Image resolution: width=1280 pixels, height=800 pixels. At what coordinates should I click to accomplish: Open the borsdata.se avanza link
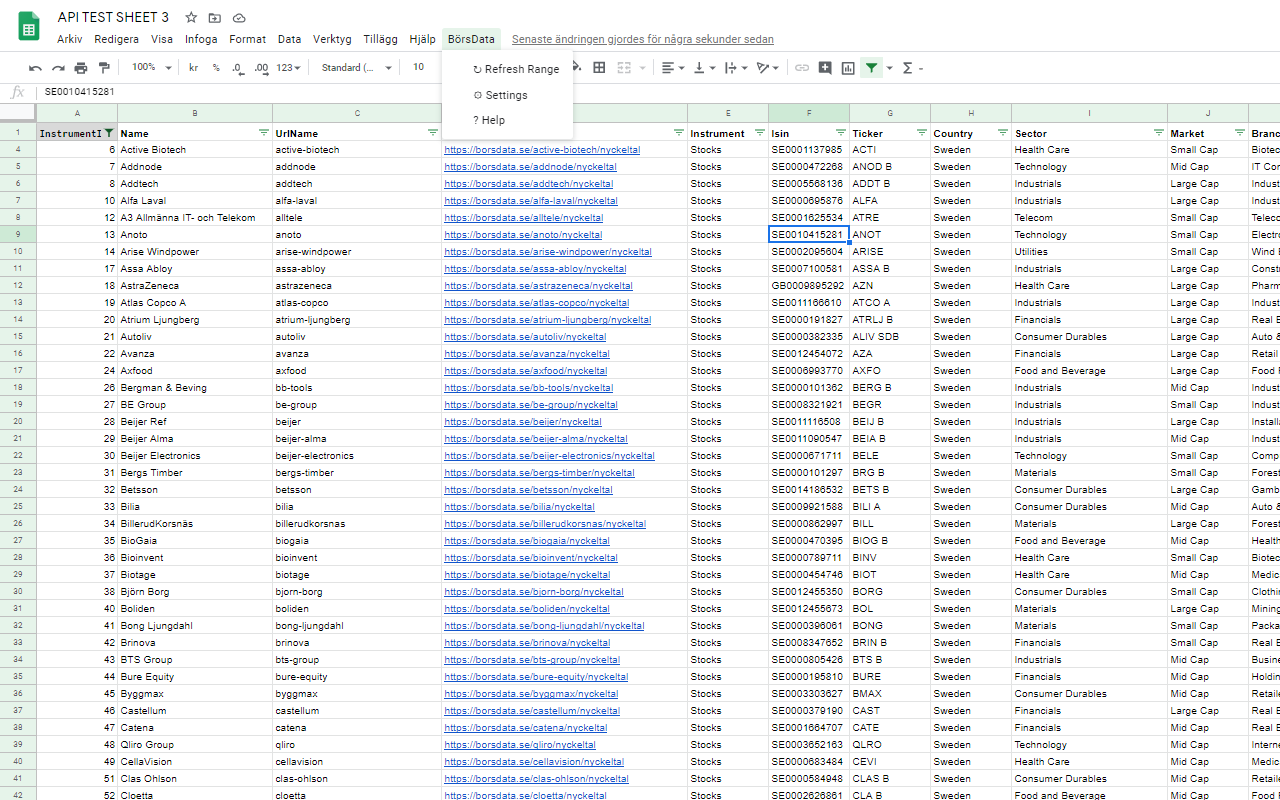click(527, 354)
